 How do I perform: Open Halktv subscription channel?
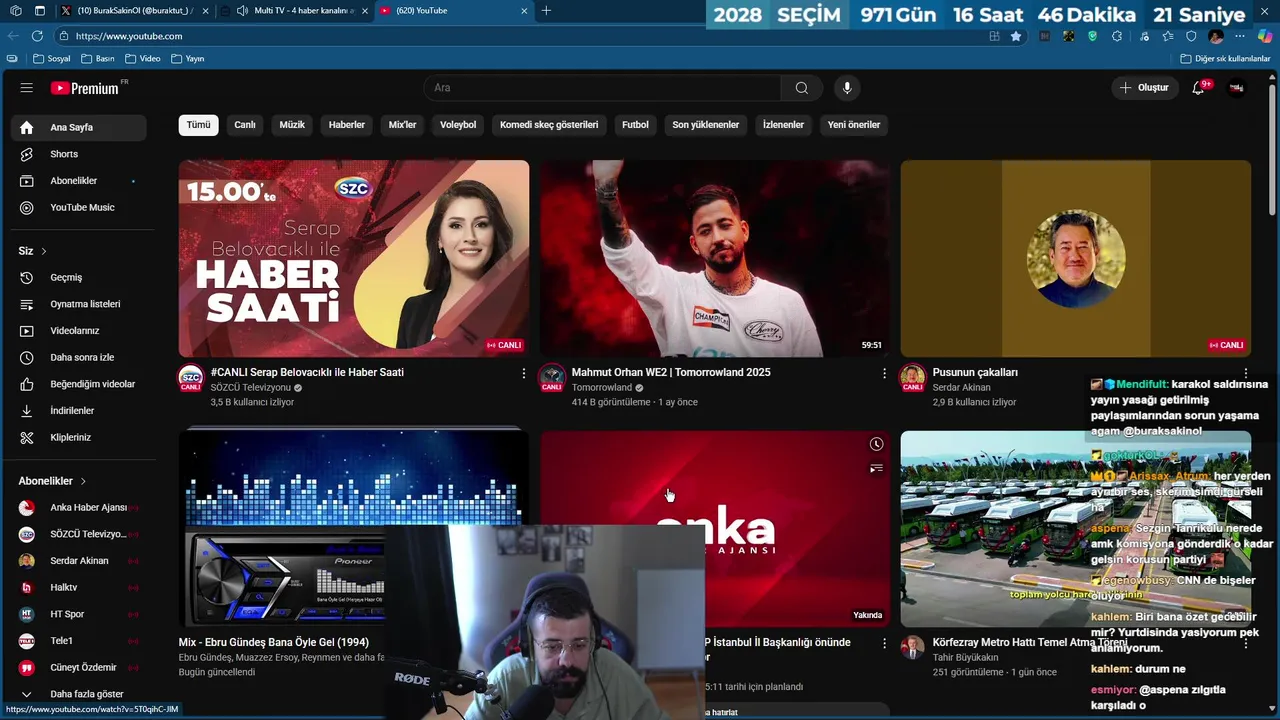pyautogui.click(x=78, y=587)
